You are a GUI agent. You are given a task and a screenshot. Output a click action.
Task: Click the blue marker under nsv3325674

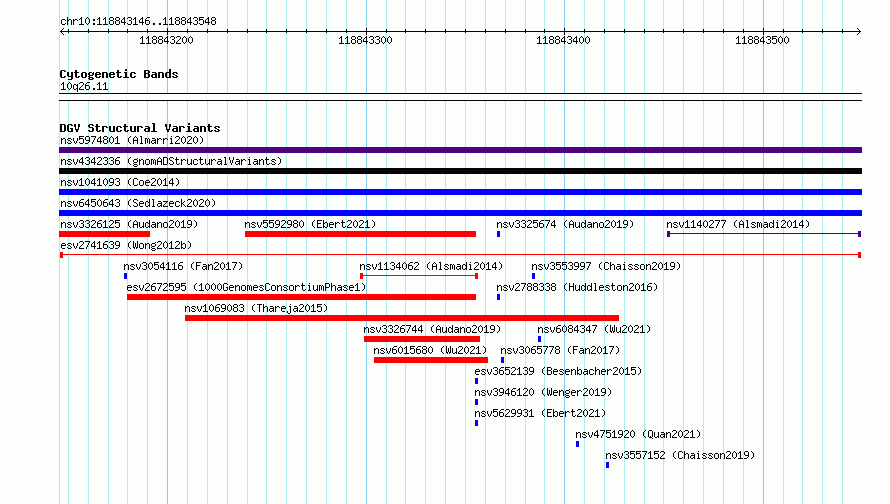coord(498,234)
